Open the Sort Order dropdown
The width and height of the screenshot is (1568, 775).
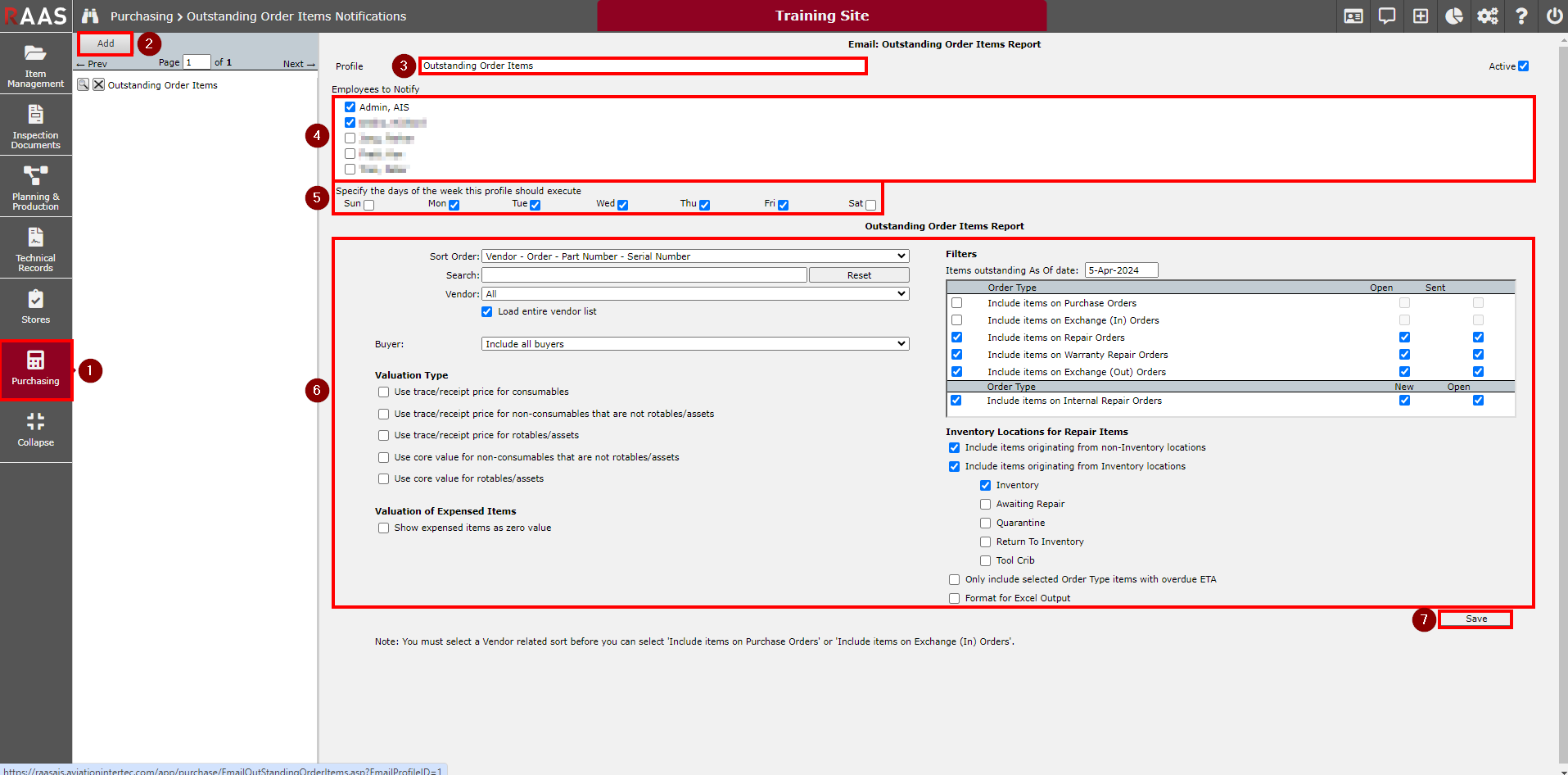coord(695,256)
